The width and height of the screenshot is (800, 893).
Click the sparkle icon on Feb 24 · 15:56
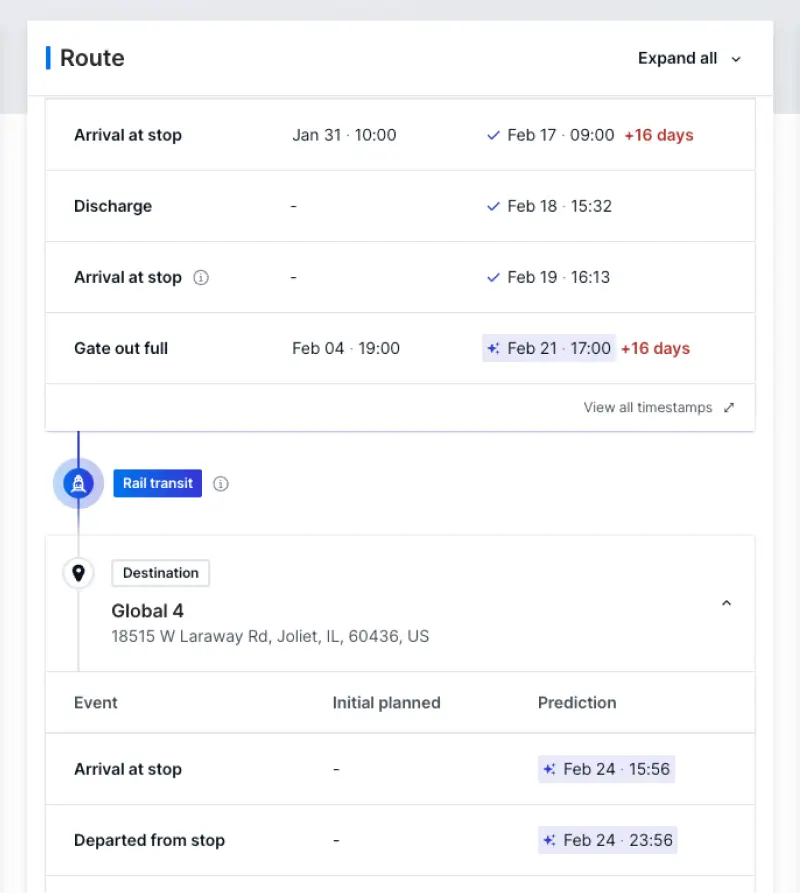point(549,769)
